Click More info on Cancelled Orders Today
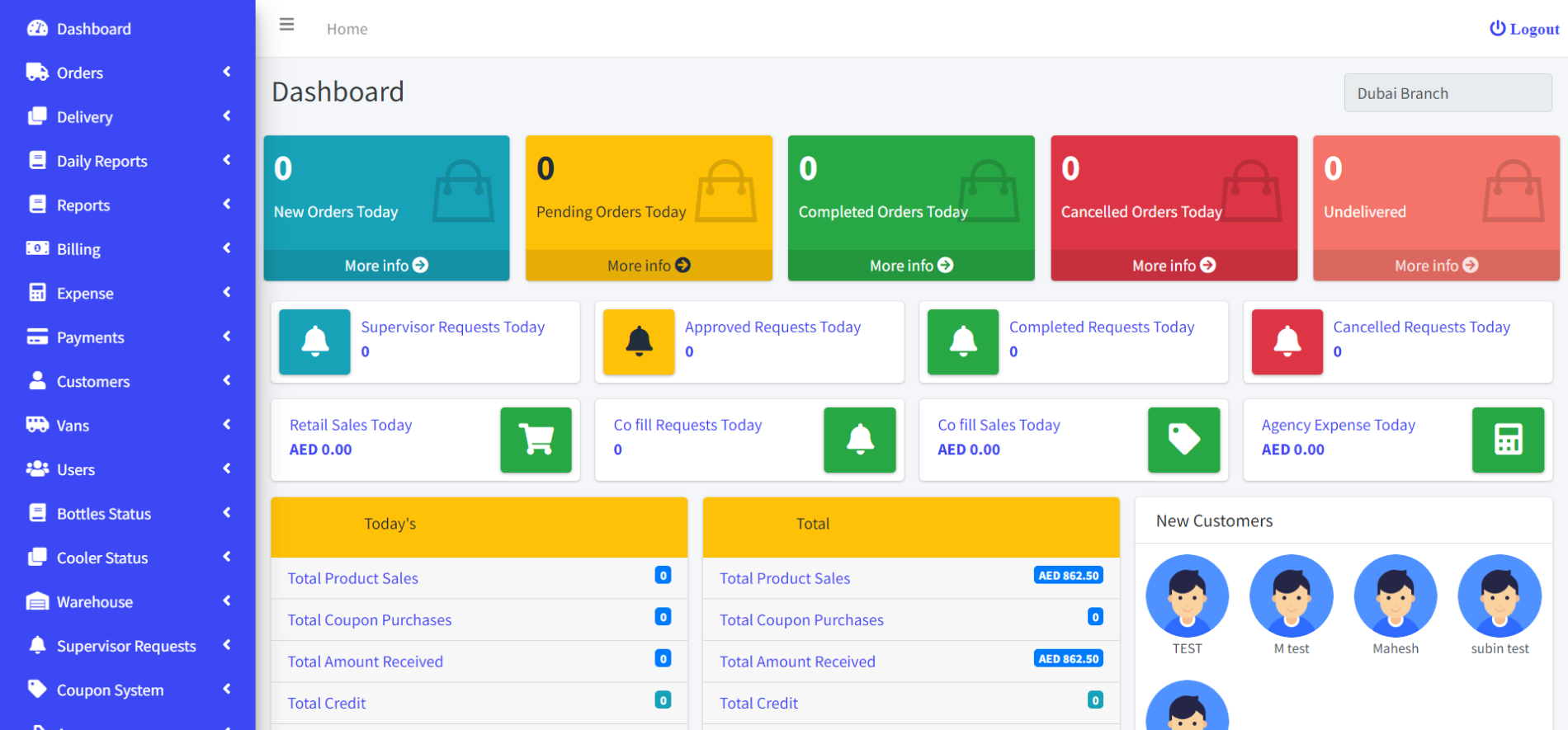Image resolution: width=1568 pixels, height=730 pixels. (1174, 266)
